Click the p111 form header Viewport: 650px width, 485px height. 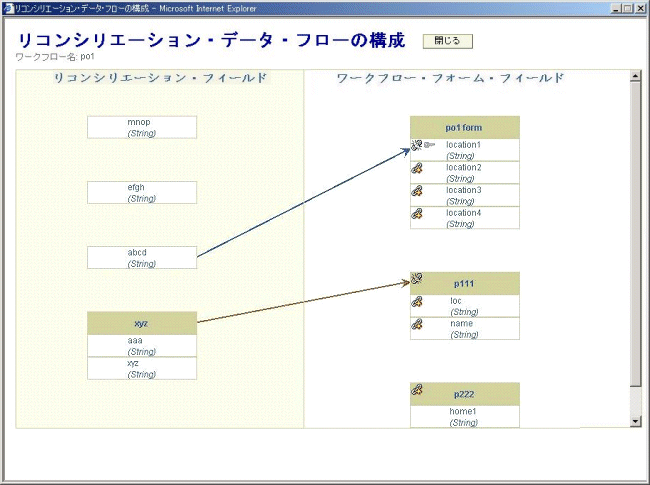pos(465,284)
